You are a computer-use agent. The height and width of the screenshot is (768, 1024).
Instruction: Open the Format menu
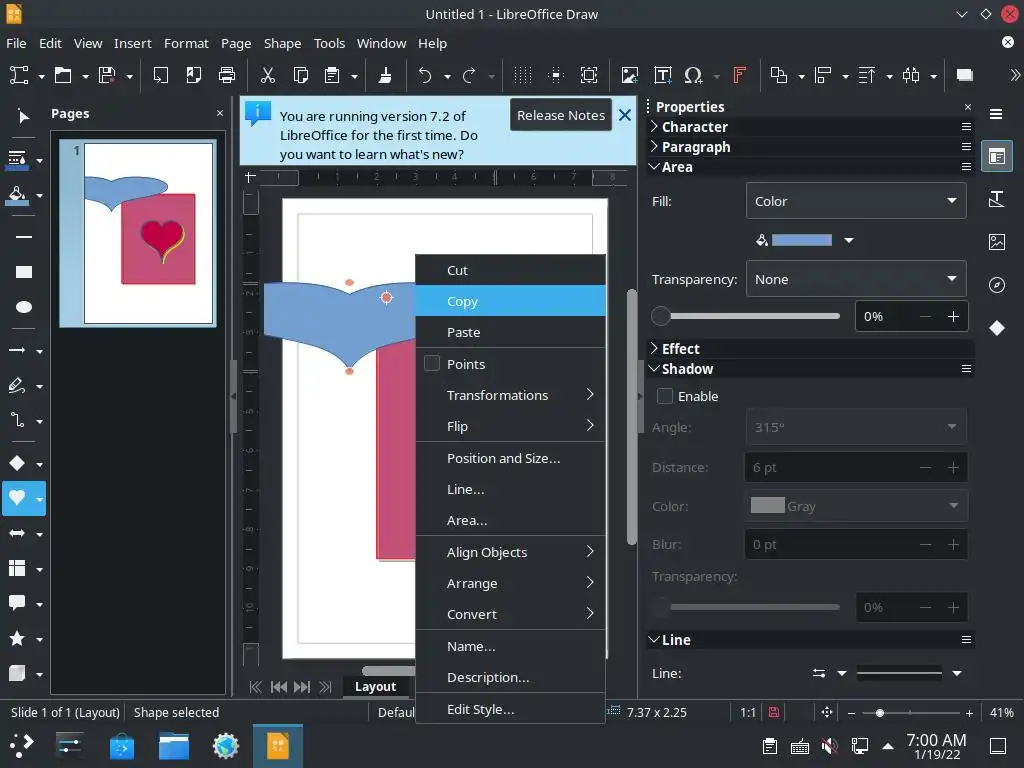186,43
